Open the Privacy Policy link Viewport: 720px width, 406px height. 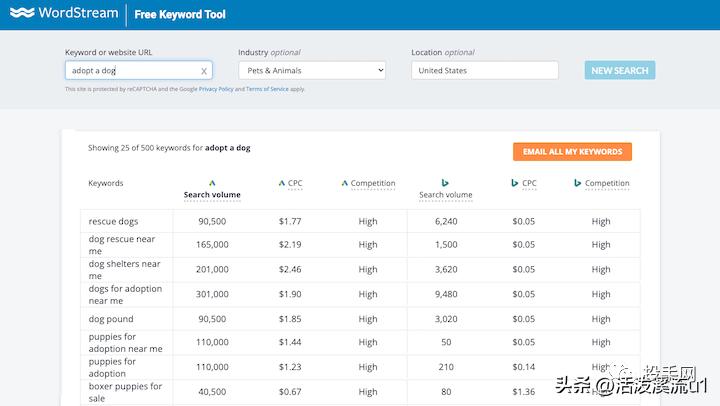[x=215, y=89]
